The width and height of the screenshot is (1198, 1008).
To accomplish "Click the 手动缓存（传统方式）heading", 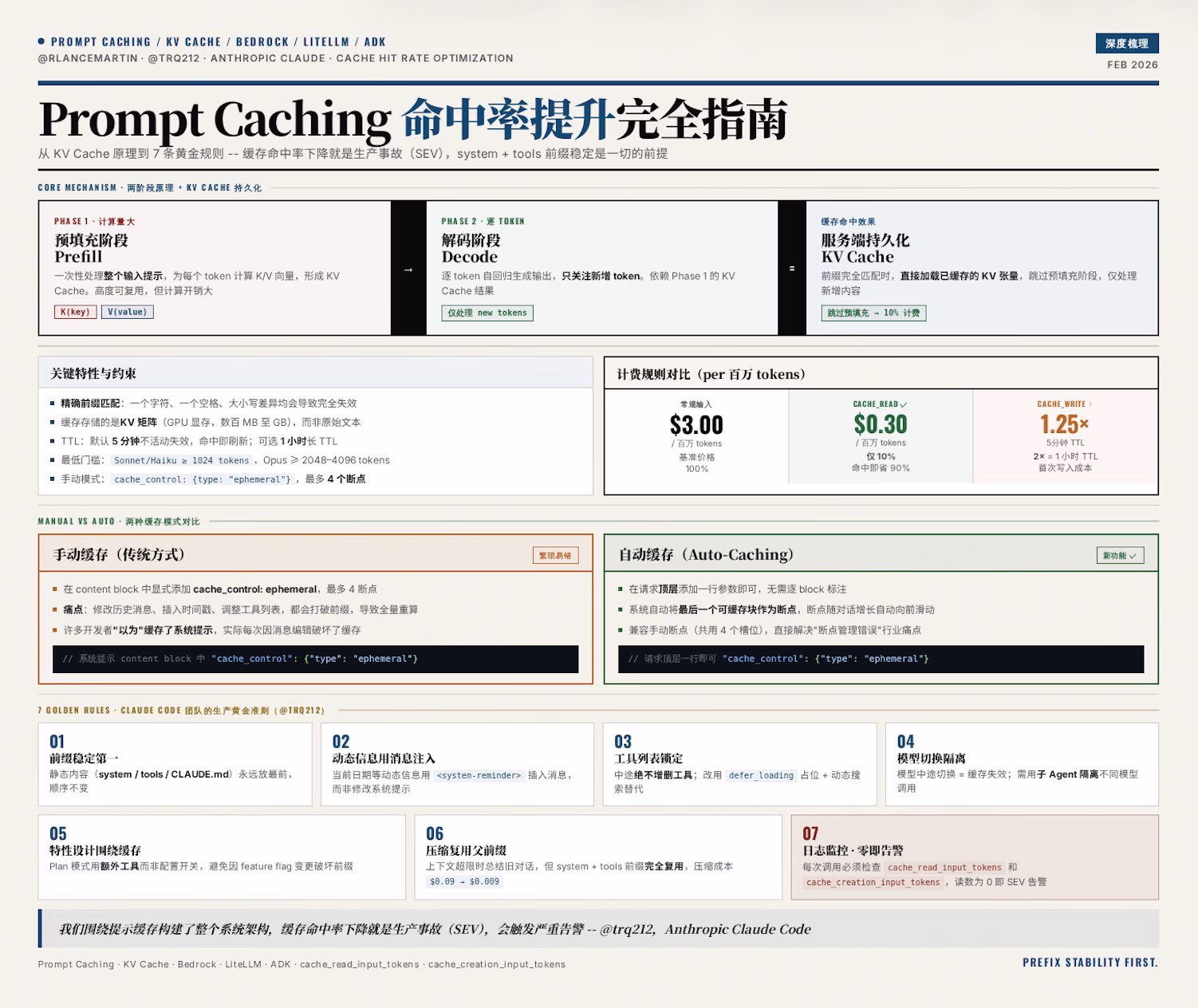I will click(119, 554).
